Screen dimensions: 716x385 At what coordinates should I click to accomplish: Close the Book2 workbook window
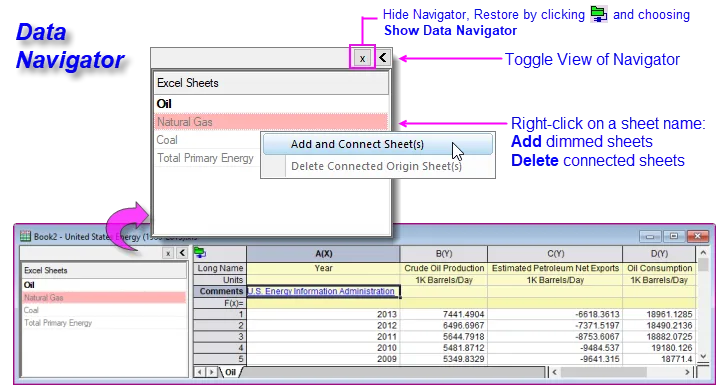(697, 236)
